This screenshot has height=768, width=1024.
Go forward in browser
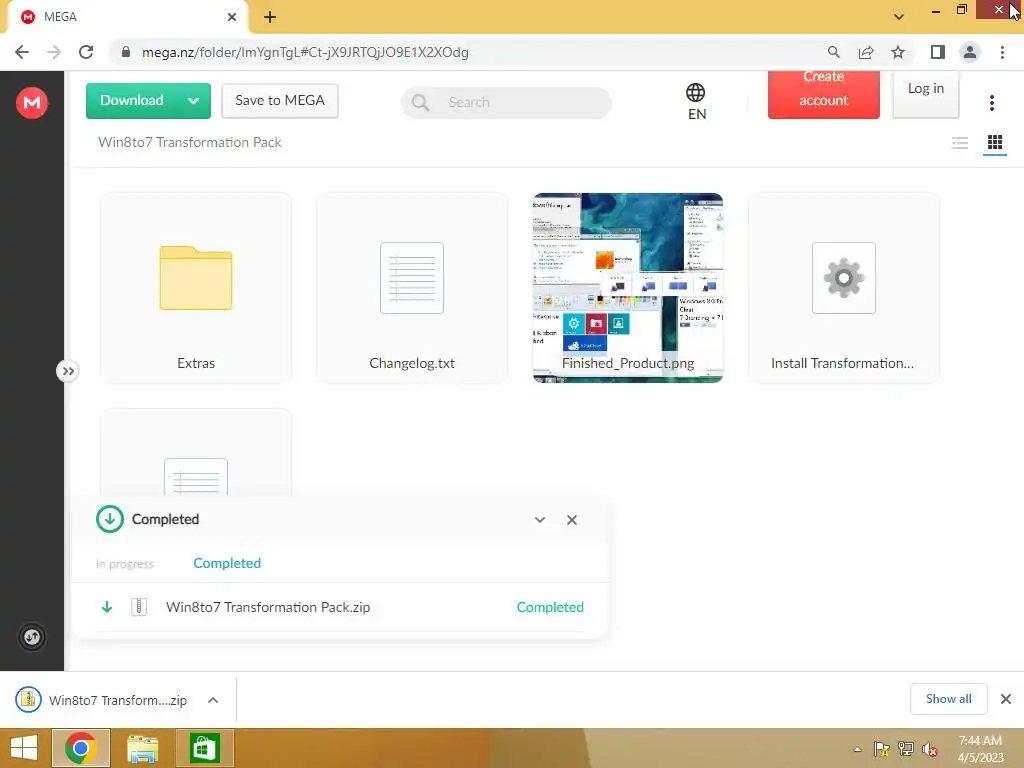pyautogui.click(x=54, y=52)
